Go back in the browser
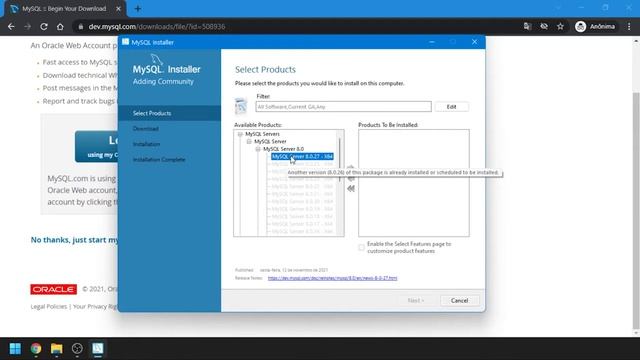This screenshot has width=640, height=360. tap(11, 27)
